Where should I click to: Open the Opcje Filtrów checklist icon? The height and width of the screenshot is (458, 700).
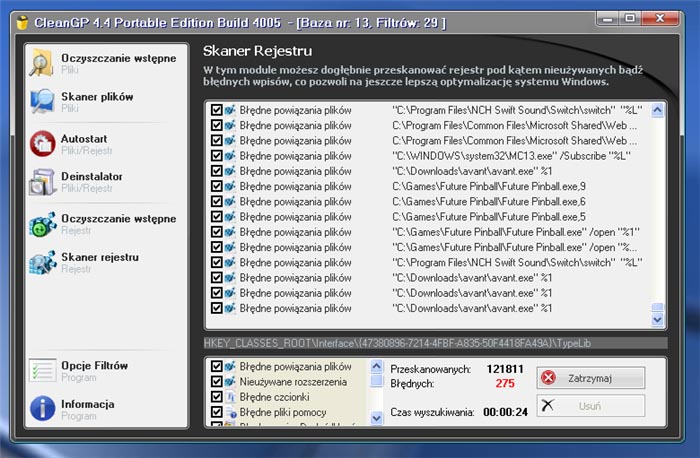point(42,370)
